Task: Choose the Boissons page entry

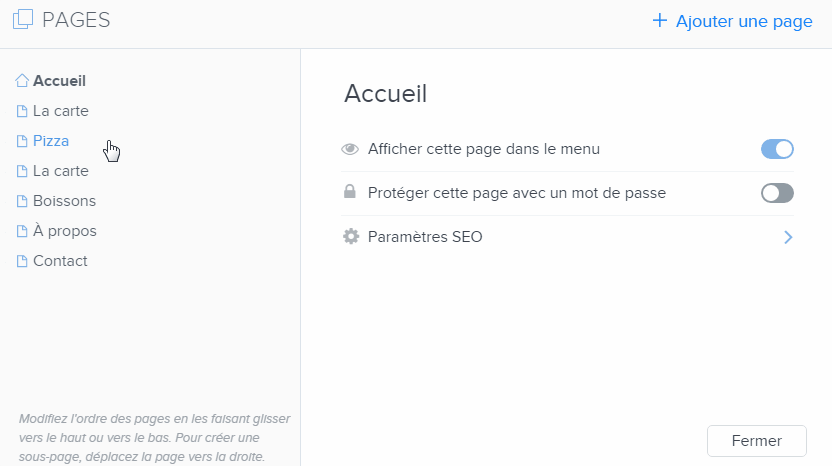Action: 64,201
